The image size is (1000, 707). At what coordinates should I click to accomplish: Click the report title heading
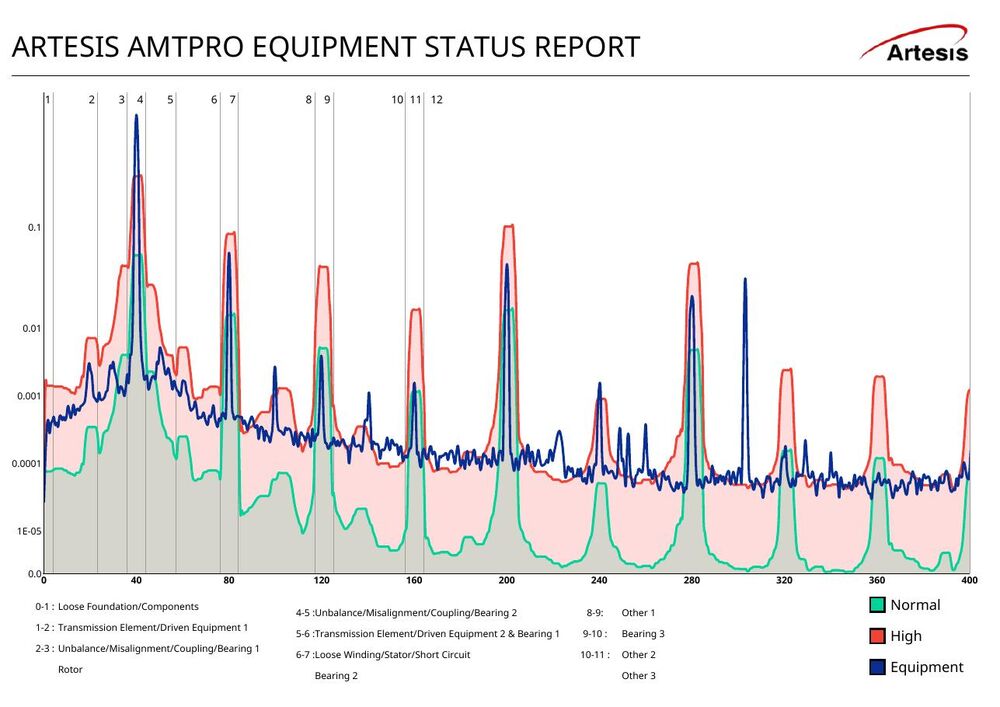(325, 47)
